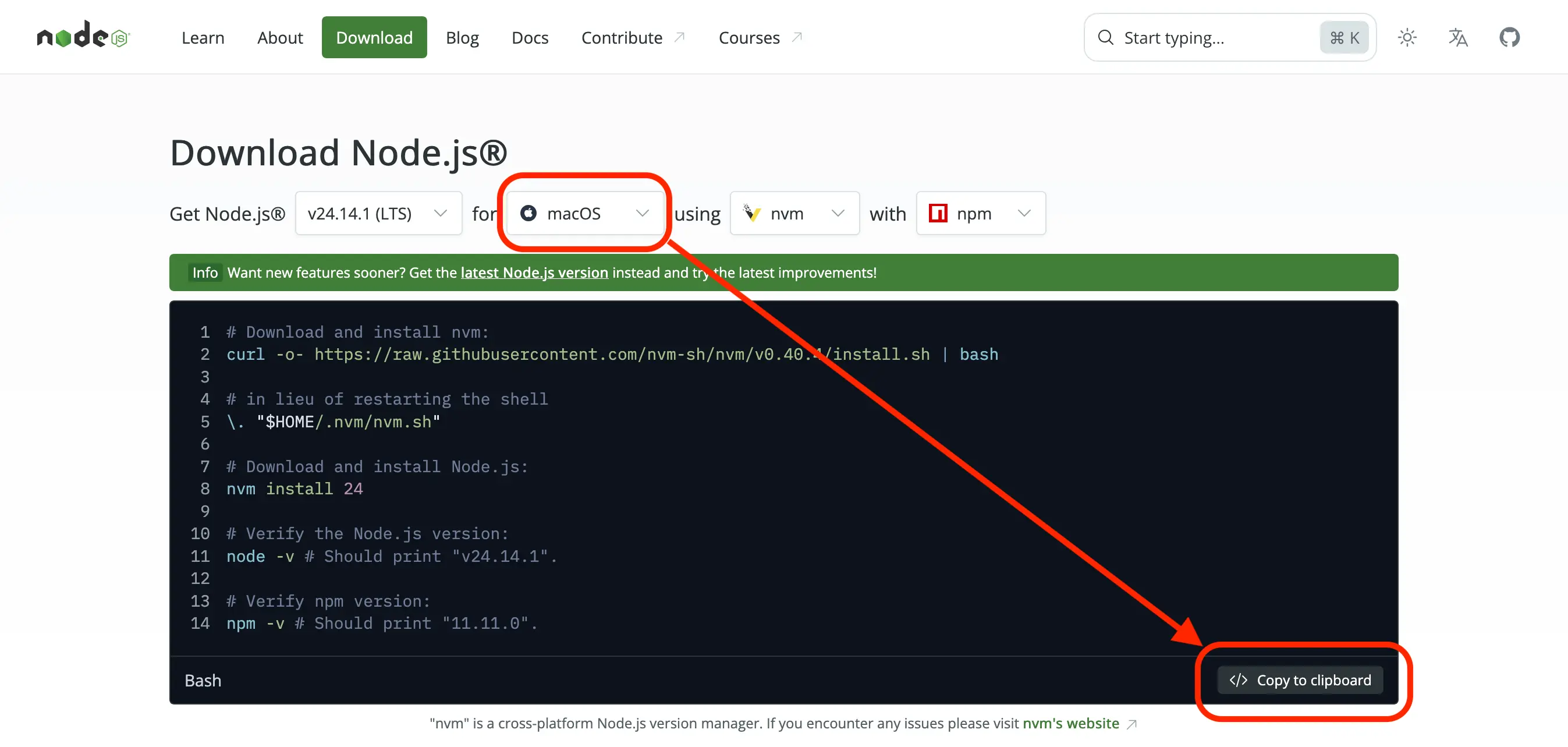Click '# Download and install Node.js:' comment

377,466
